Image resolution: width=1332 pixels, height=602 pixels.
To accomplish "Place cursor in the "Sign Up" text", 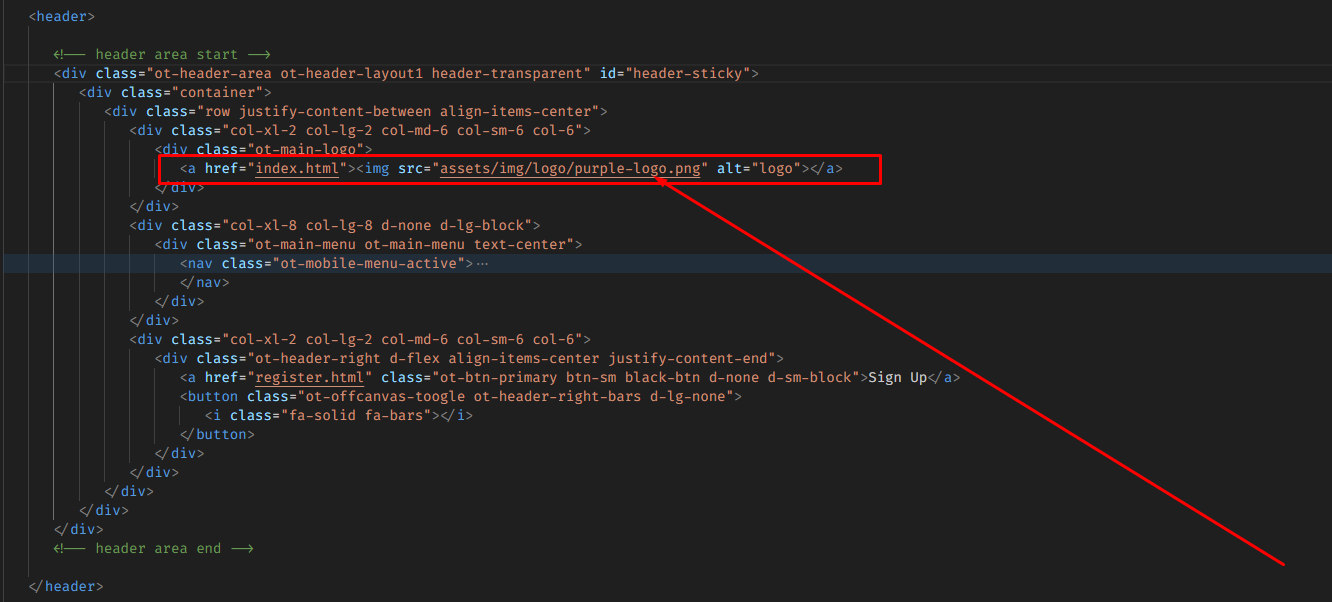I will [897, 377].
